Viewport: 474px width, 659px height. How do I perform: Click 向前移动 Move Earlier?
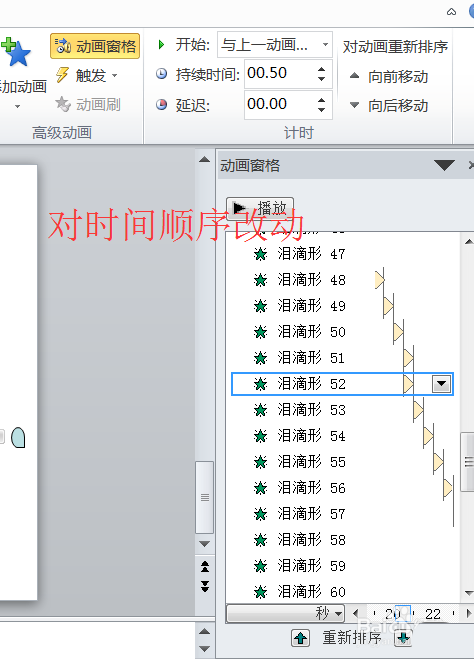click(x=389, y=76)
